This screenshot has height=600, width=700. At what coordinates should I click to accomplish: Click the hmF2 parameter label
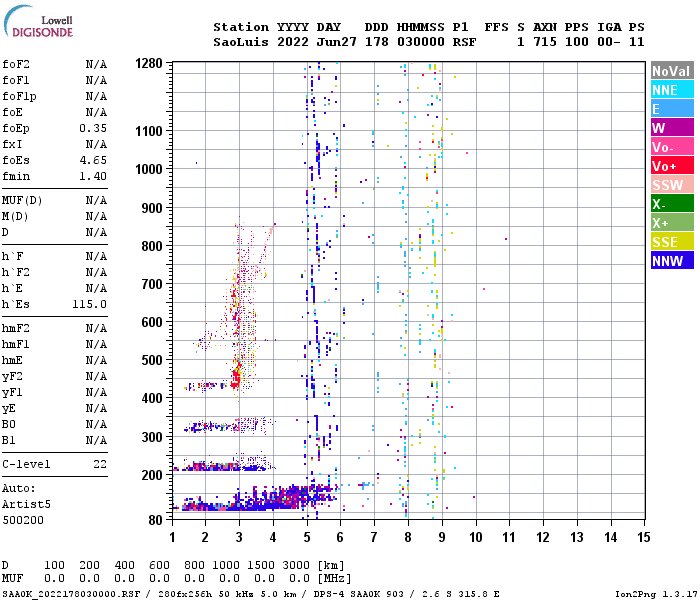pos(16,329)
